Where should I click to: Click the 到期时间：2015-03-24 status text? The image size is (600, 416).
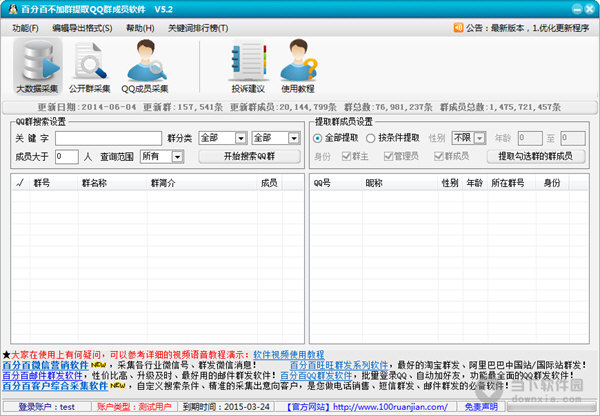226,407
